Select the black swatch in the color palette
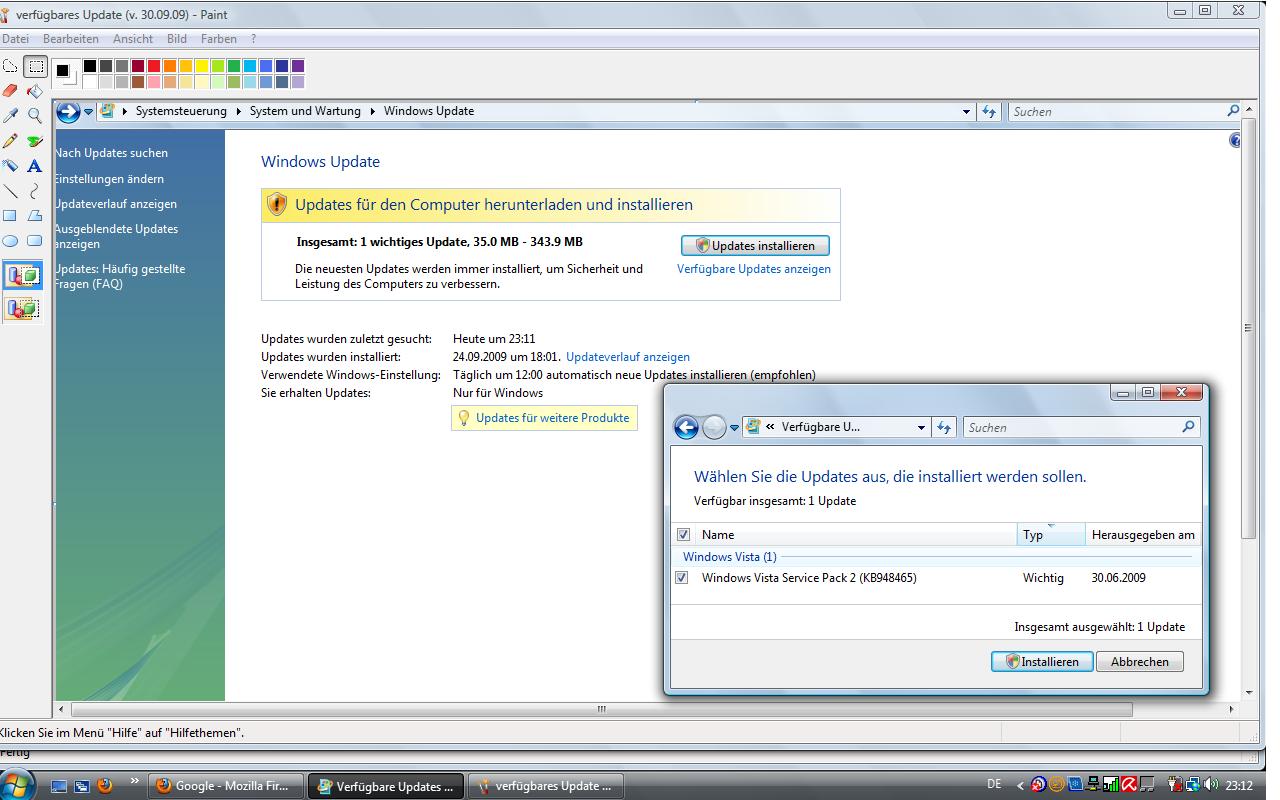This screenshot has height=800, width=1280. pyautogui.click(x=90, y=66)
